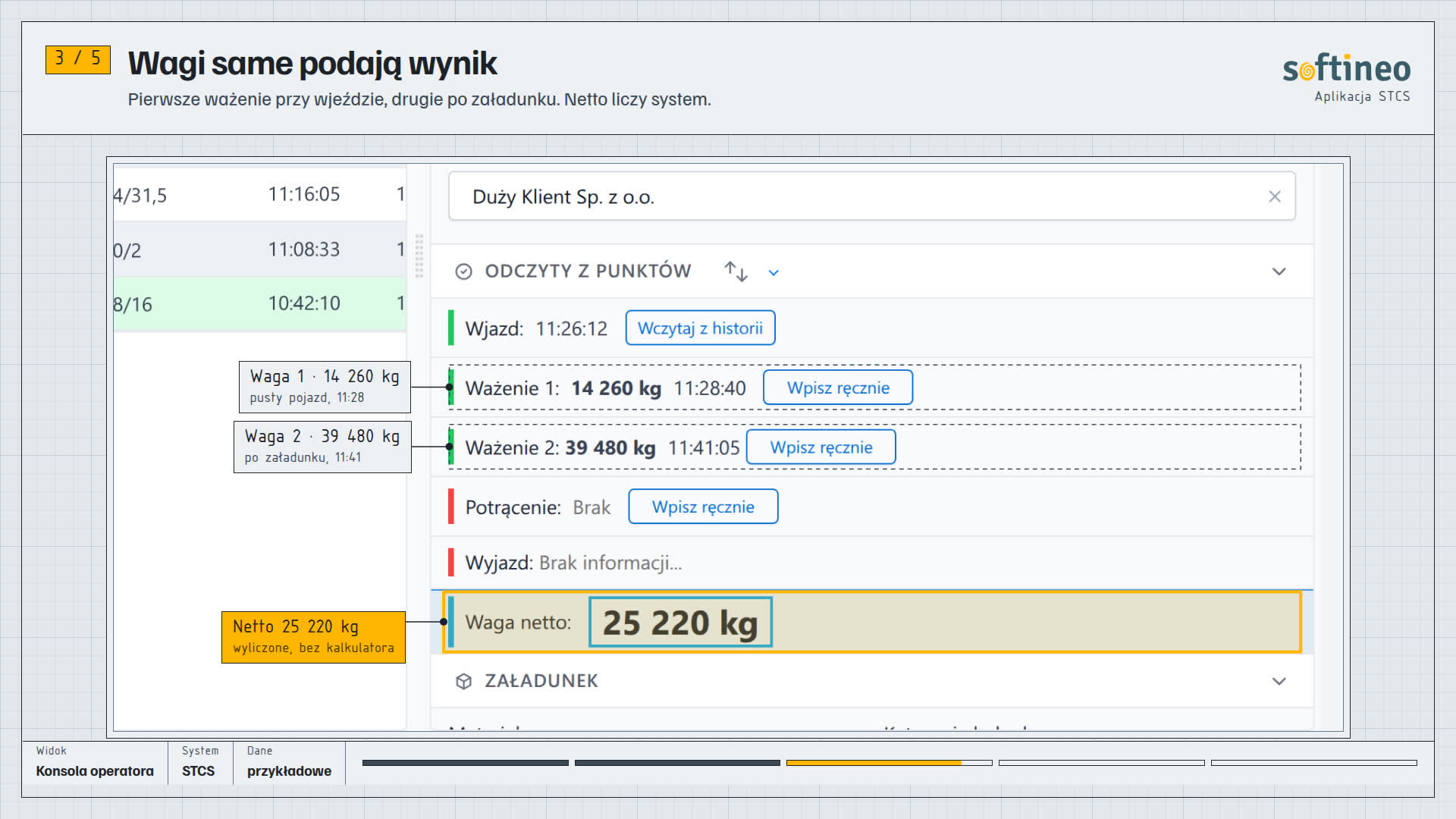This screenshot has width=1456, height=819.
Task: Click the check-circle icon beside ODCZYTY Z PUNKTÓW
Action: (x=463, y=271)
